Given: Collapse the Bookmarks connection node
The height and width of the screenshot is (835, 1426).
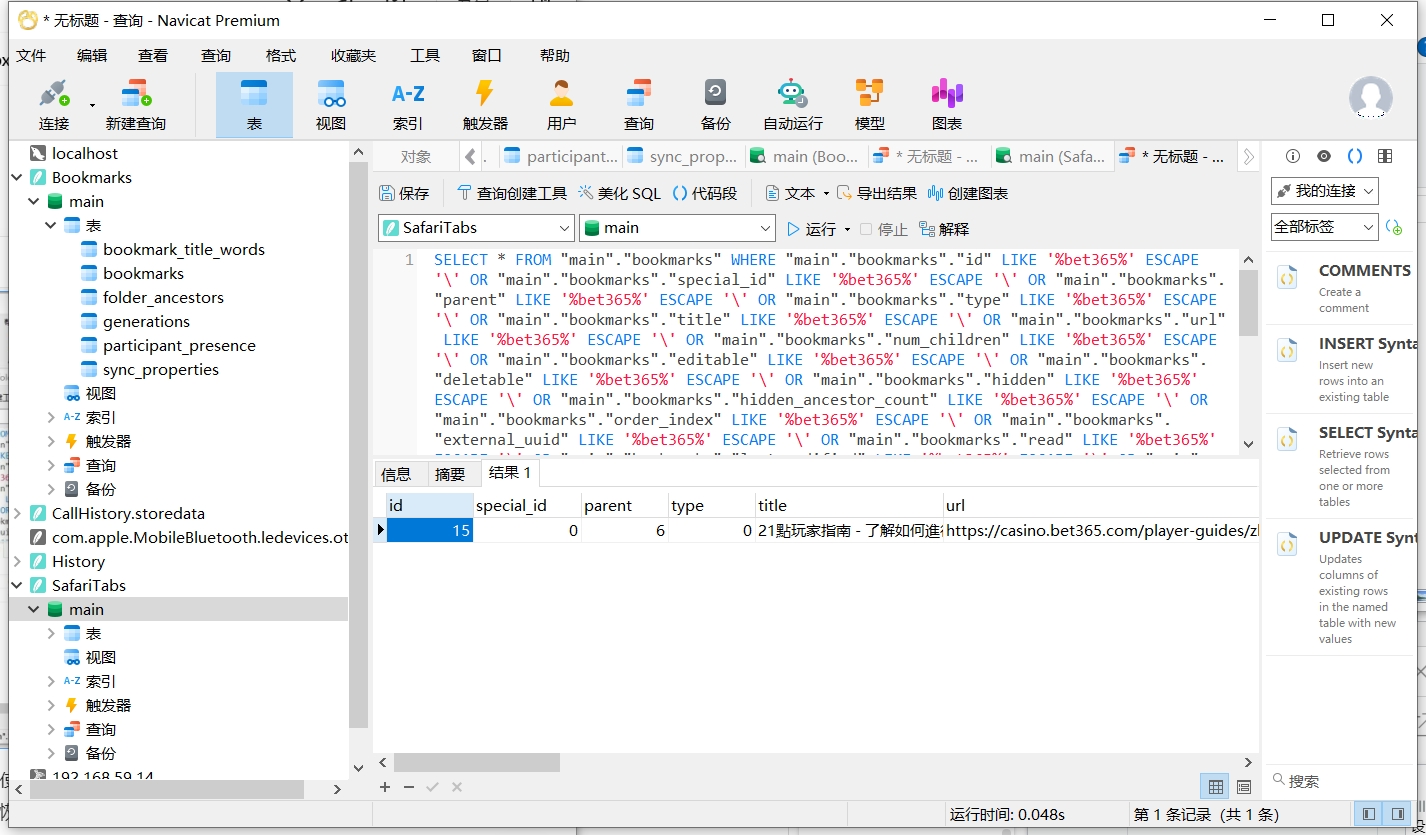Looking at the screenshot, I should pos(17,177).
